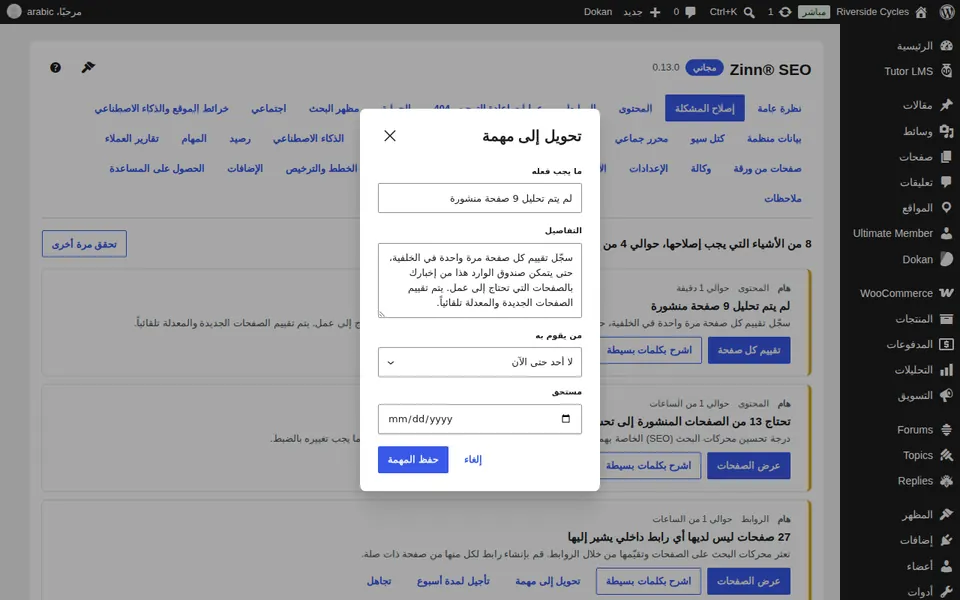Open search Ctrl+K magnifier icon
960x600 pixels.
749,12
